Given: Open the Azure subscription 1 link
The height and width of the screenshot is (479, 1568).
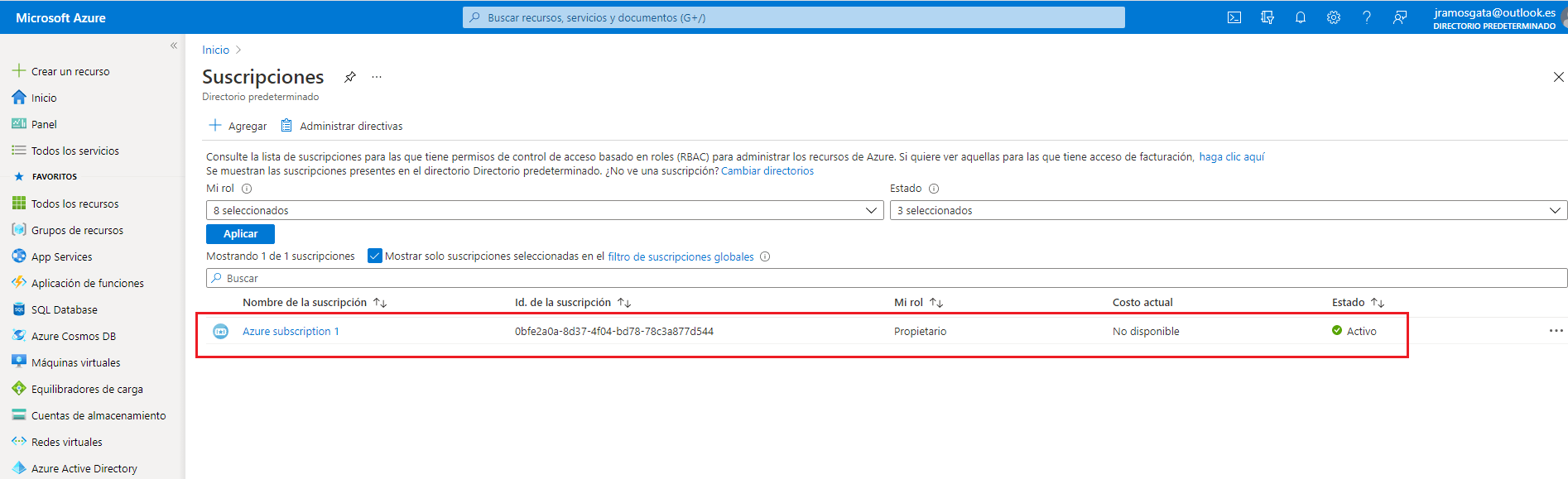Looking at the screenshot, I should [x=291, y=331].
